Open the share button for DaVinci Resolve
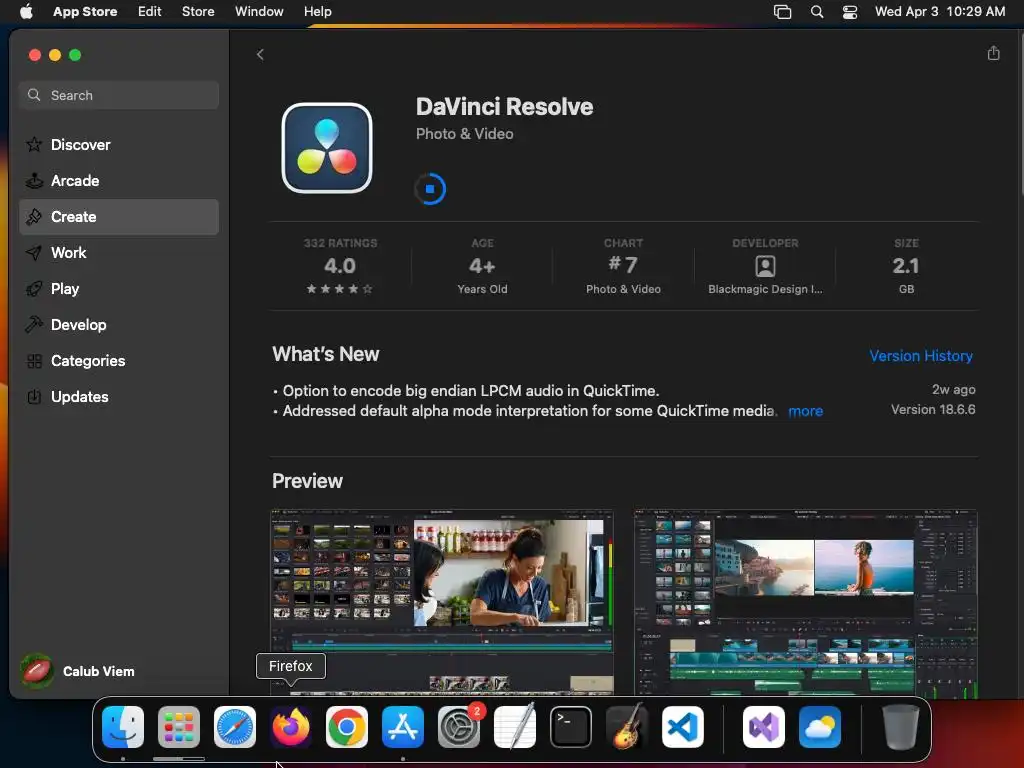Screen dimensions: 1024x768 993,53
